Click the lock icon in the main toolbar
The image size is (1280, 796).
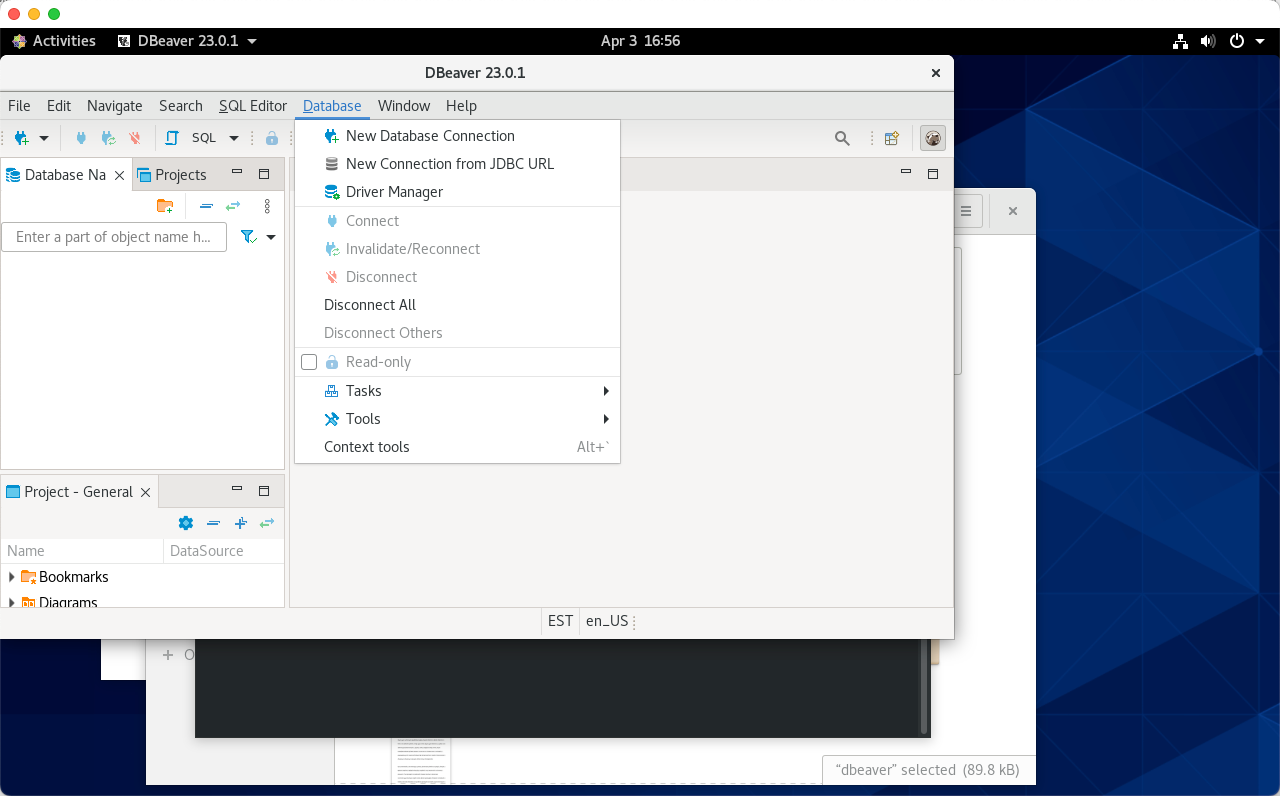coord(271,138)
